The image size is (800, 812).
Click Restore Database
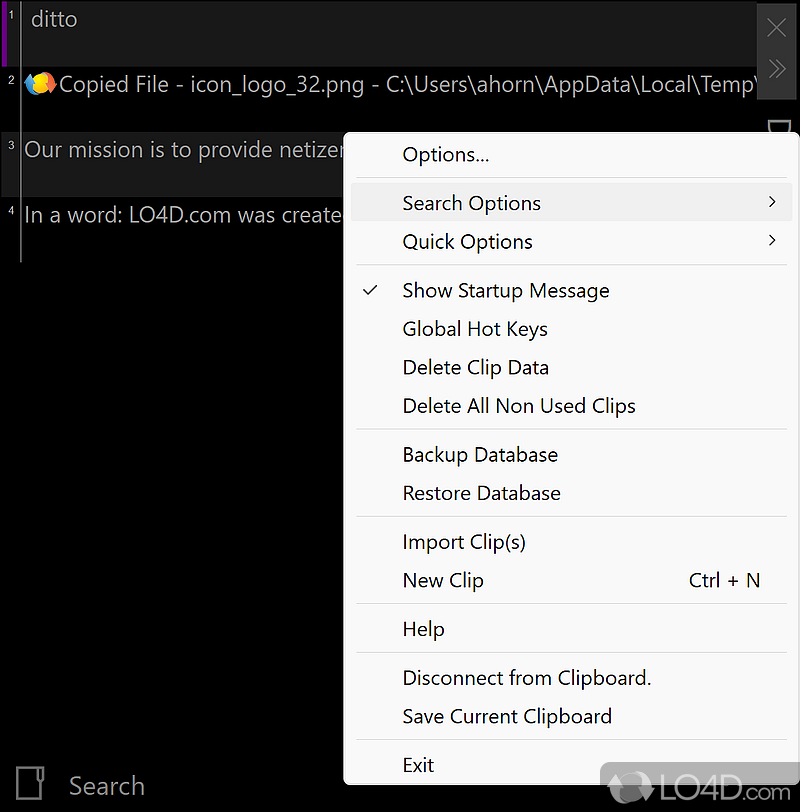(481, 493)
